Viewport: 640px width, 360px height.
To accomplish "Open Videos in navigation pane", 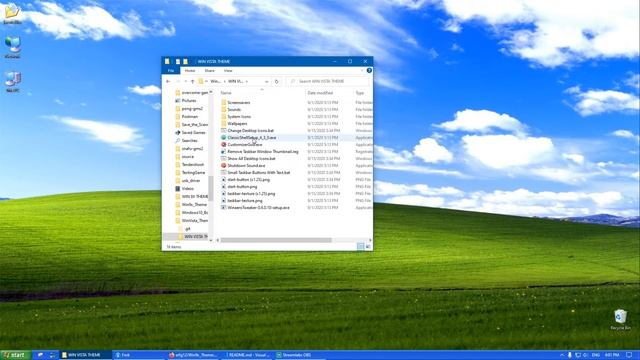I will pos(187,189).
